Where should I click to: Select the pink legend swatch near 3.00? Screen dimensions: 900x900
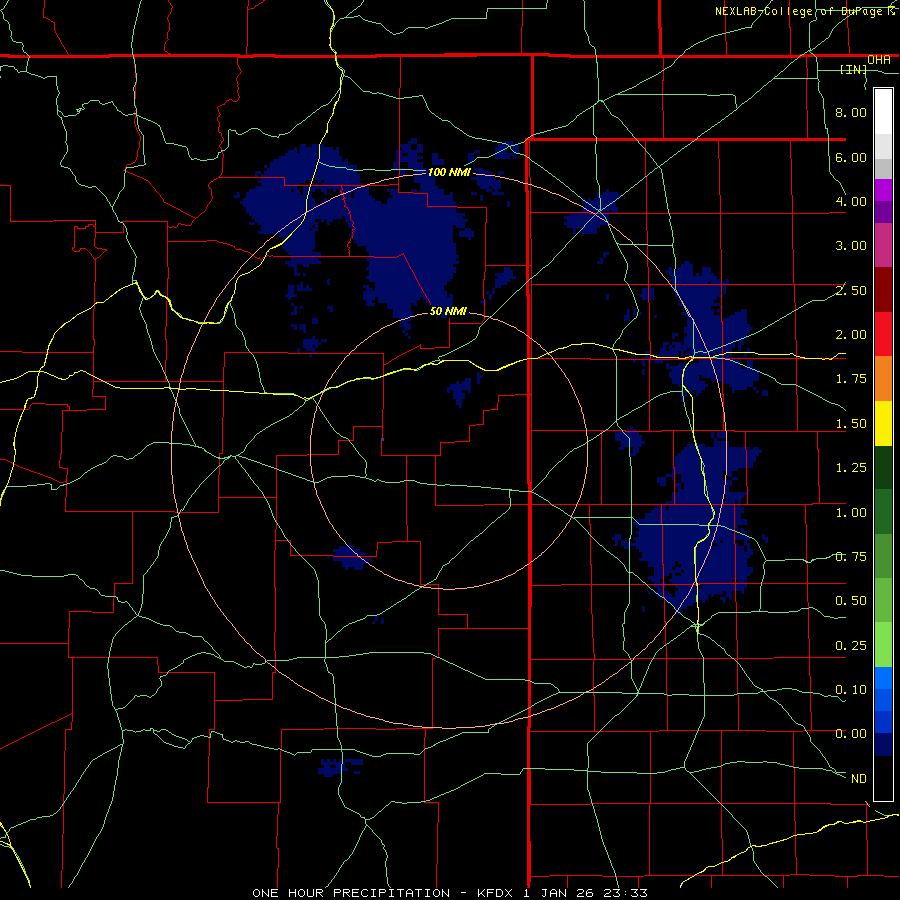(883, 246)
